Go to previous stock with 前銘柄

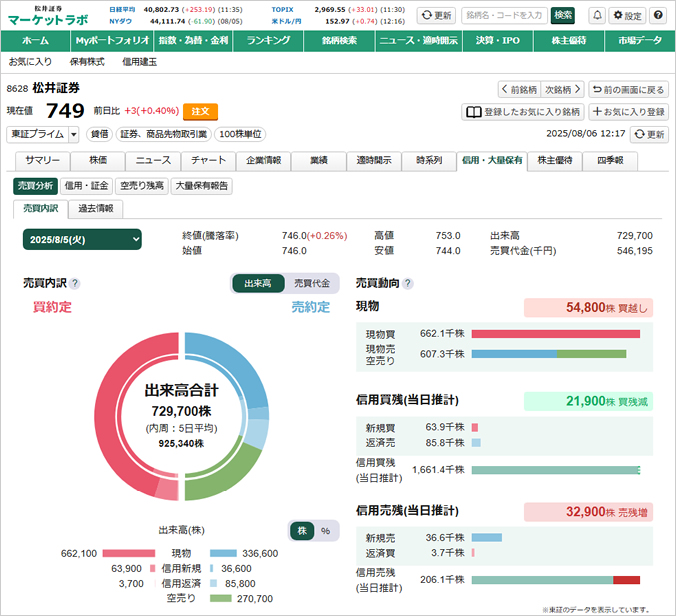(x=520, y=90)
